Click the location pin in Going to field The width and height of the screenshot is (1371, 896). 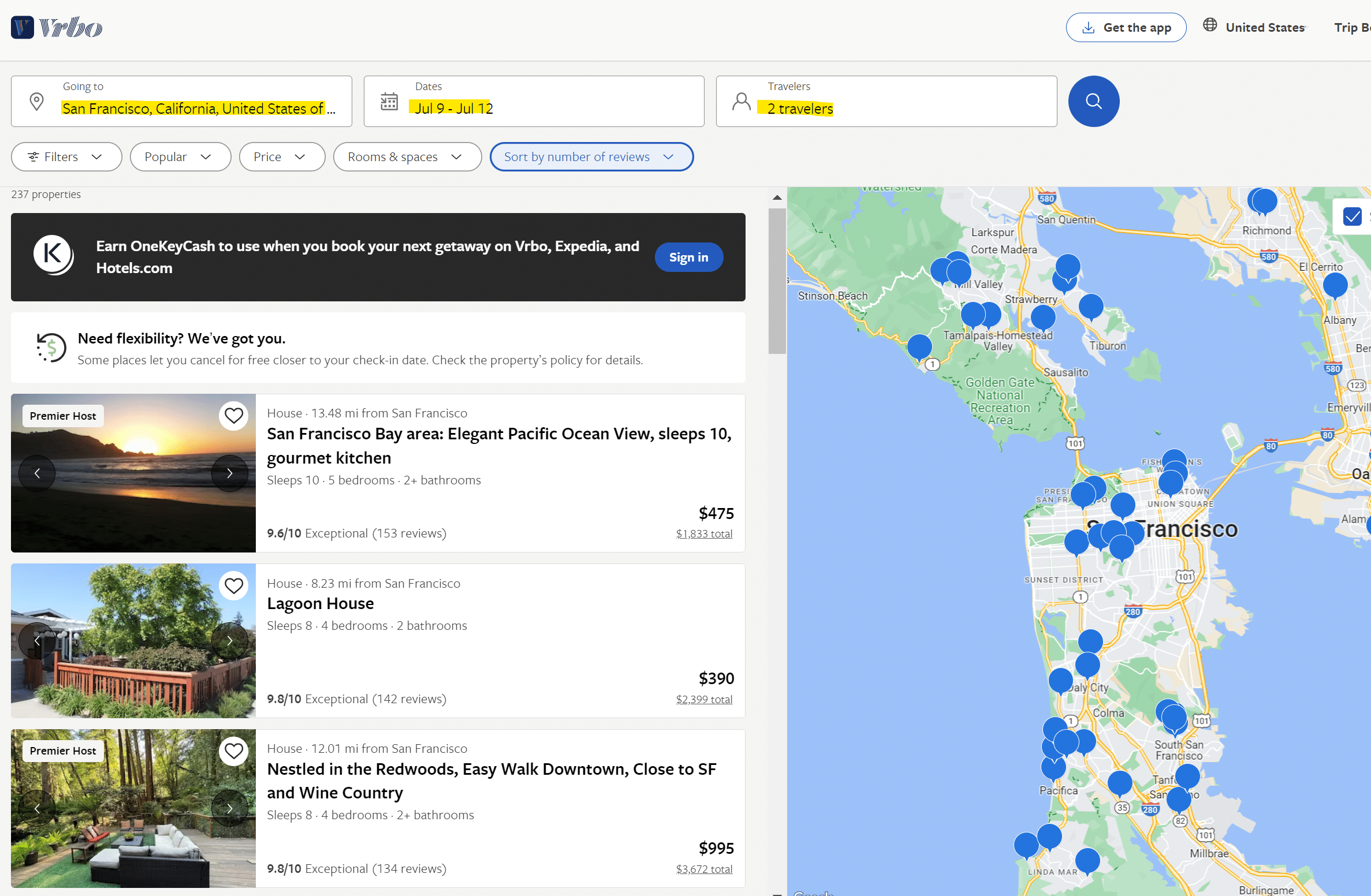pyautogui.click(x=36, y=102)
